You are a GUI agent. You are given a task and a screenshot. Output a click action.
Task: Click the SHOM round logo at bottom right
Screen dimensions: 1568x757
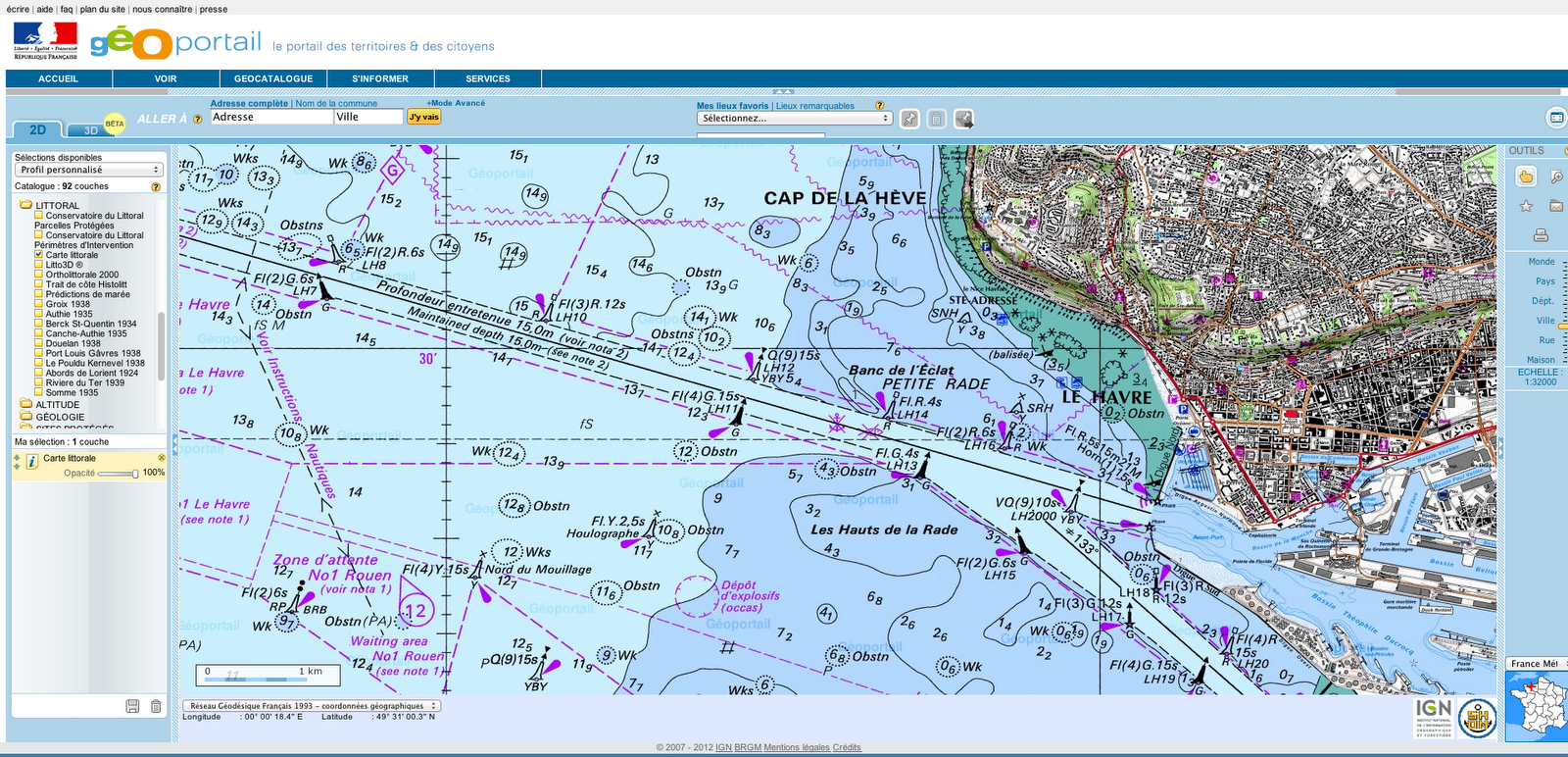pos(1477,718)
